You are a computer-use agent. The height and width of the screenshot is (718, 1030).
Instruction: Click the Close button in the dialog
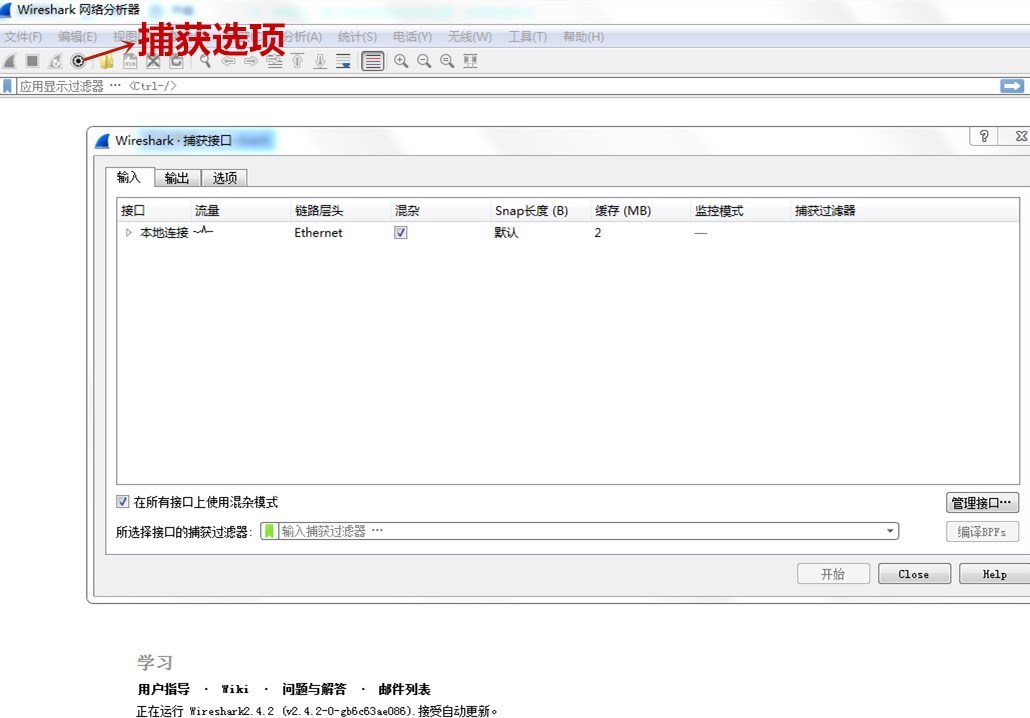914,574
